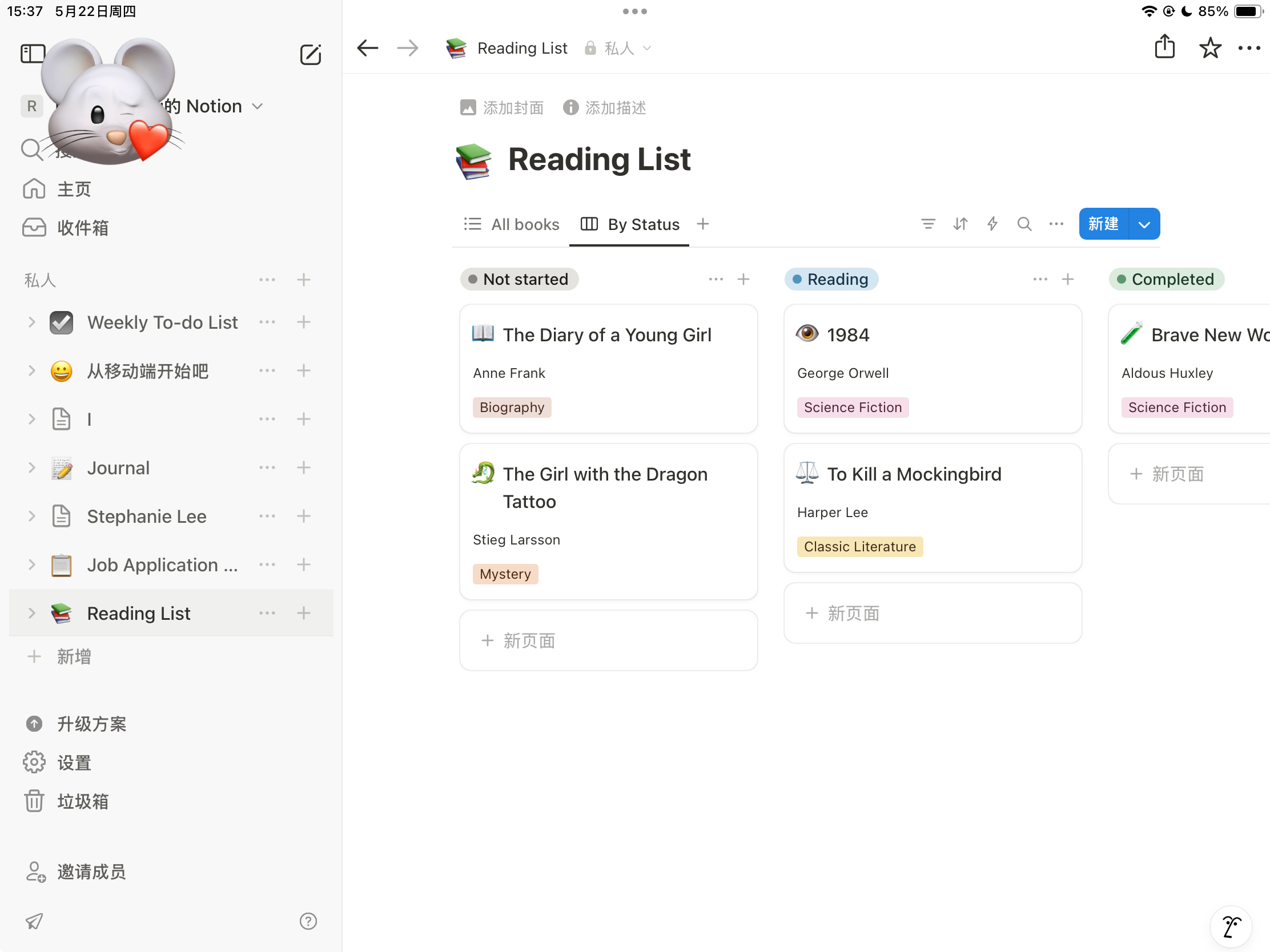Click the blue 新建 button
The image size is (1270, 952).
[1103, 224]
